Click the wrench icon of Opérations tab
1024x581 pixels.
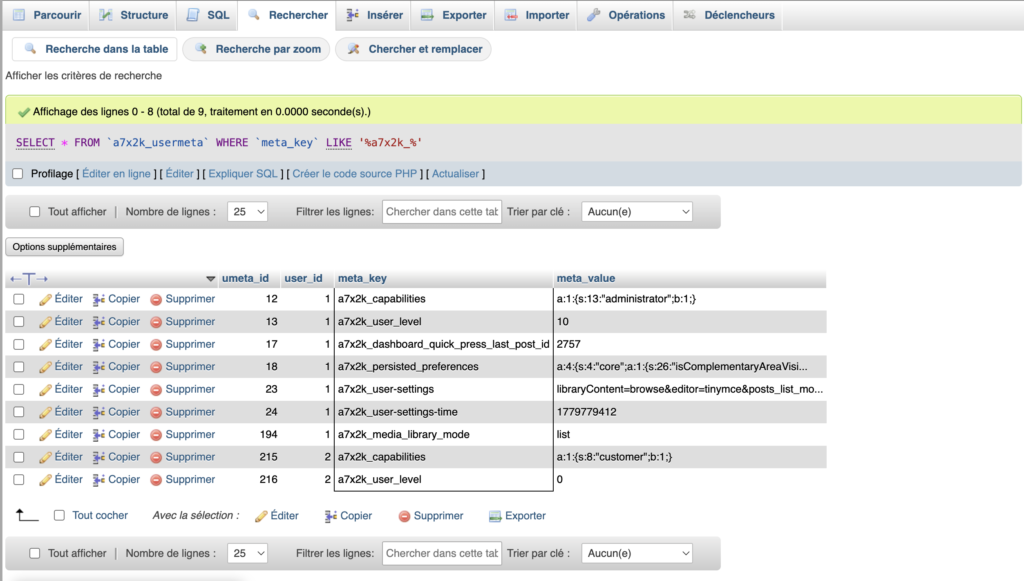594,15
